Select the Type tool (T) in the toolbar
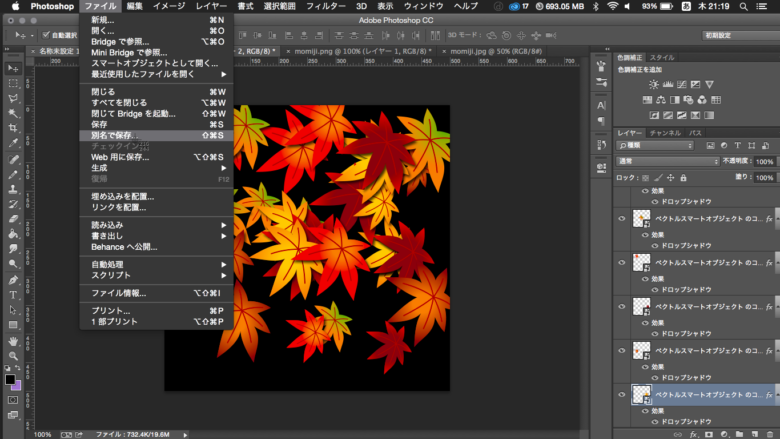This screenshot has width=780, height=439. pyautogui.click(x=13, y=295)
